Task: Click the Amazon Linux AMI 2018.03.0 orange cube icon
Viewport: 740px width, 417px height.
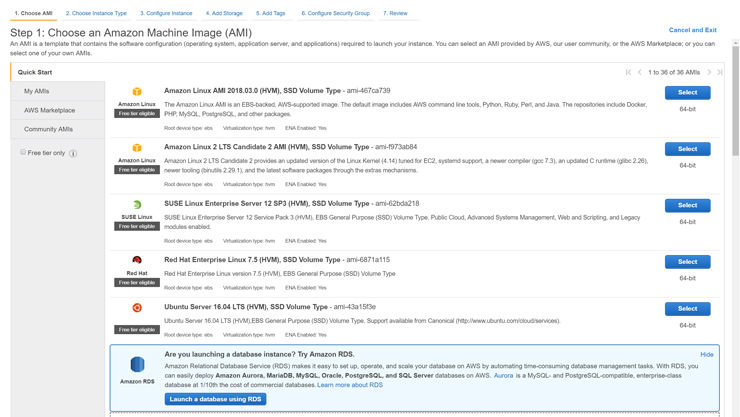Action: [x=137, y=92]
